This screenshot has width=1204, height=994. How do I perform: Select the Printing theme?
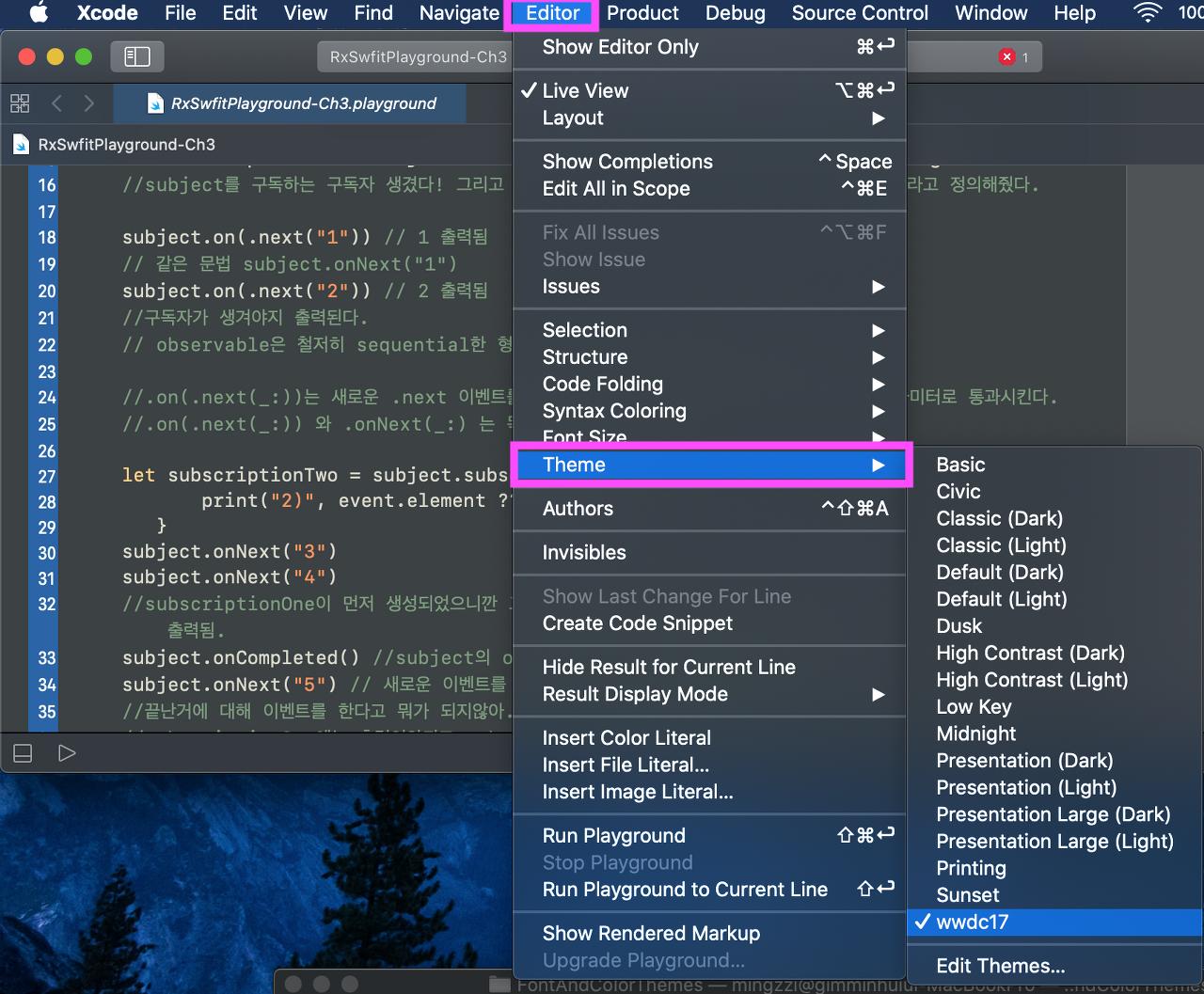[x=1054, y=868]
